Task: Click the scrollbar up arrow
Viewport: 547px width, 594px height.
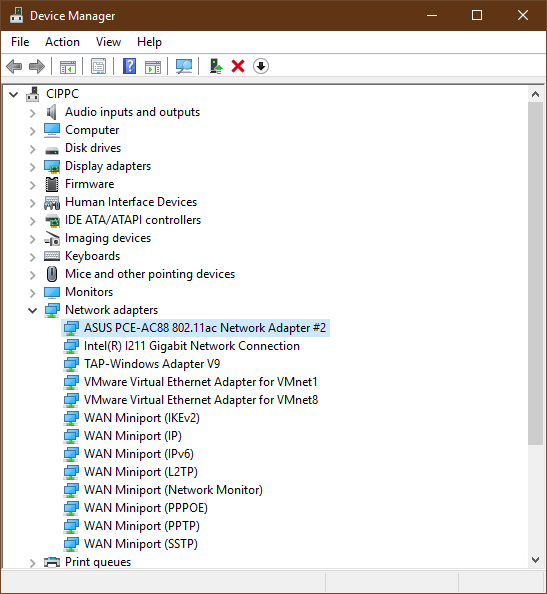Action: click(535, 94)
